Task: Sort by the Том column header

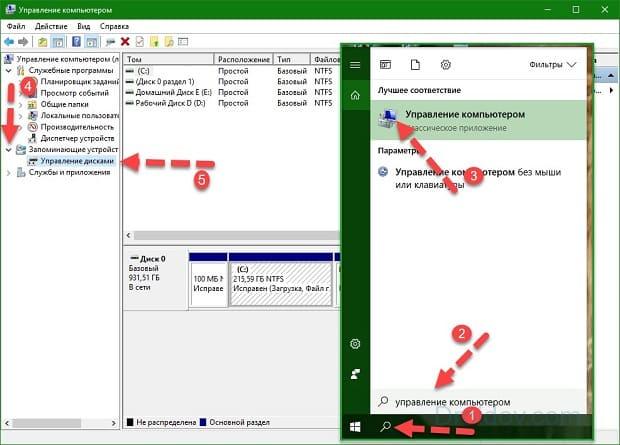Action: (x=169, y=59)
